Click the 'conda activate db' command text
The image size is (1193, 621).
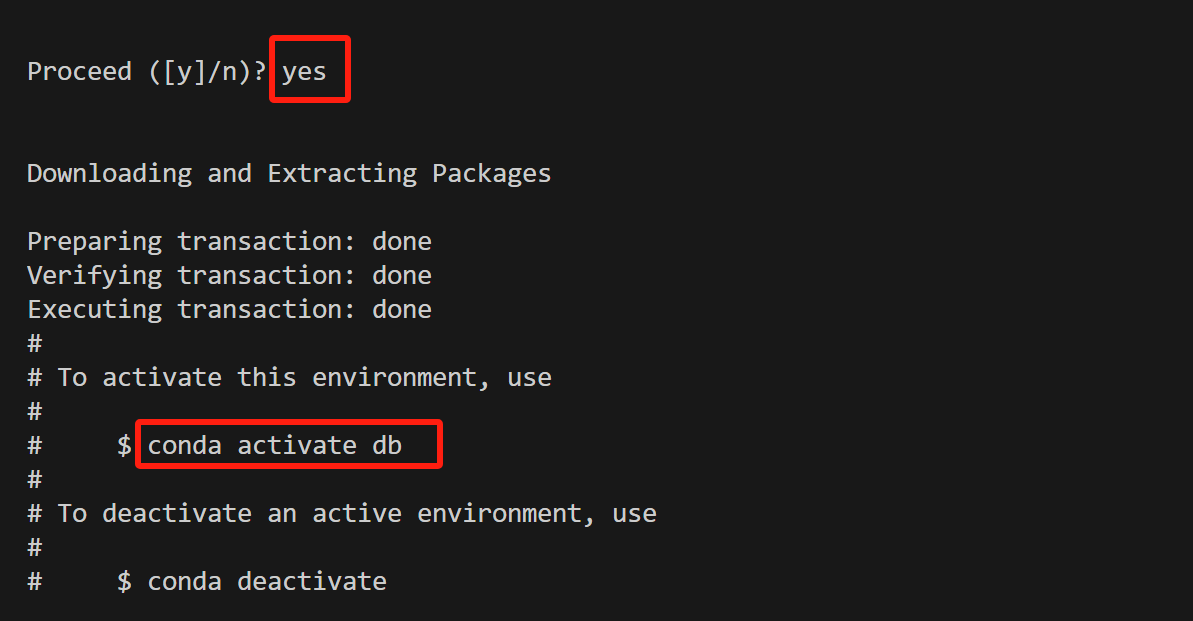click(275, 445)
